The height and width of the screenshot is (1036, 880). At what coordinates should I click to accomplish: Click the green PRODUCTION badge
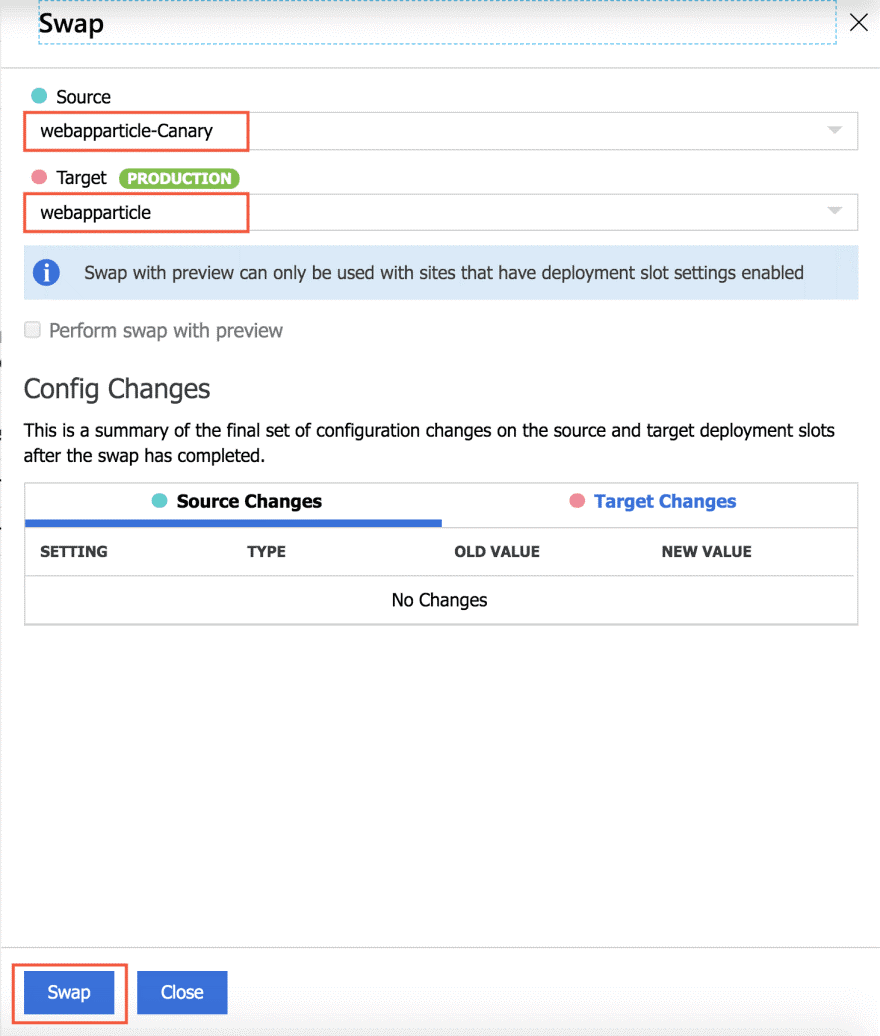pos(179,178)
